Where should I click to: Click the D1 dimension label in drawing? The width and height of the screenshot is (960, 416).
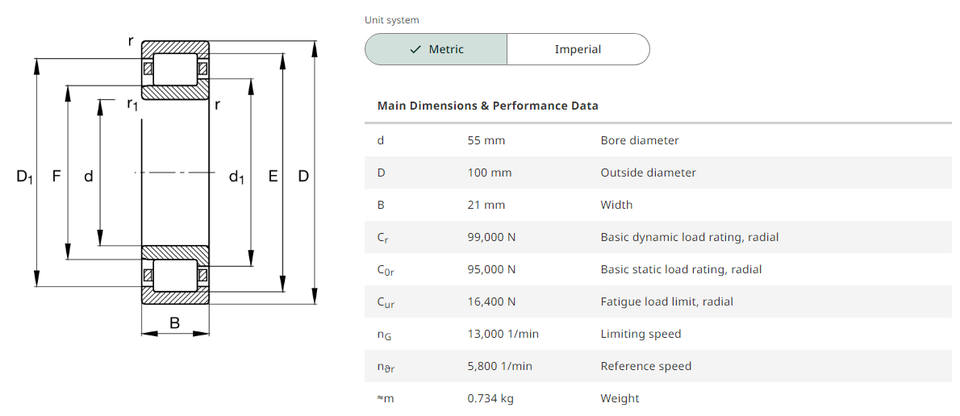click(25, 177)
